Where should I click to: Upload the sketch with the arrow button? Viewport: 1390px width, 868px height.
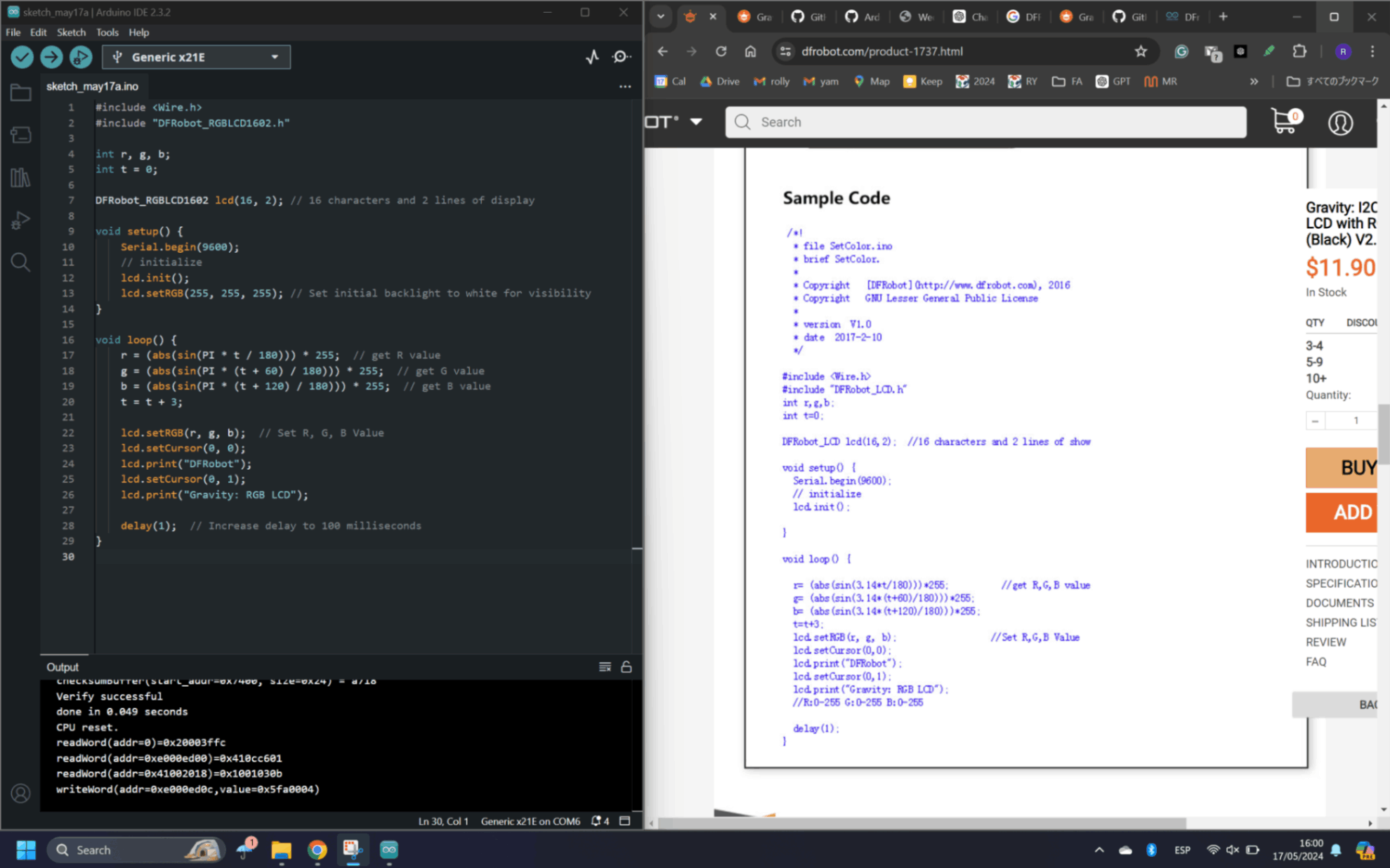pyautogui.click(x=51, y=57)
